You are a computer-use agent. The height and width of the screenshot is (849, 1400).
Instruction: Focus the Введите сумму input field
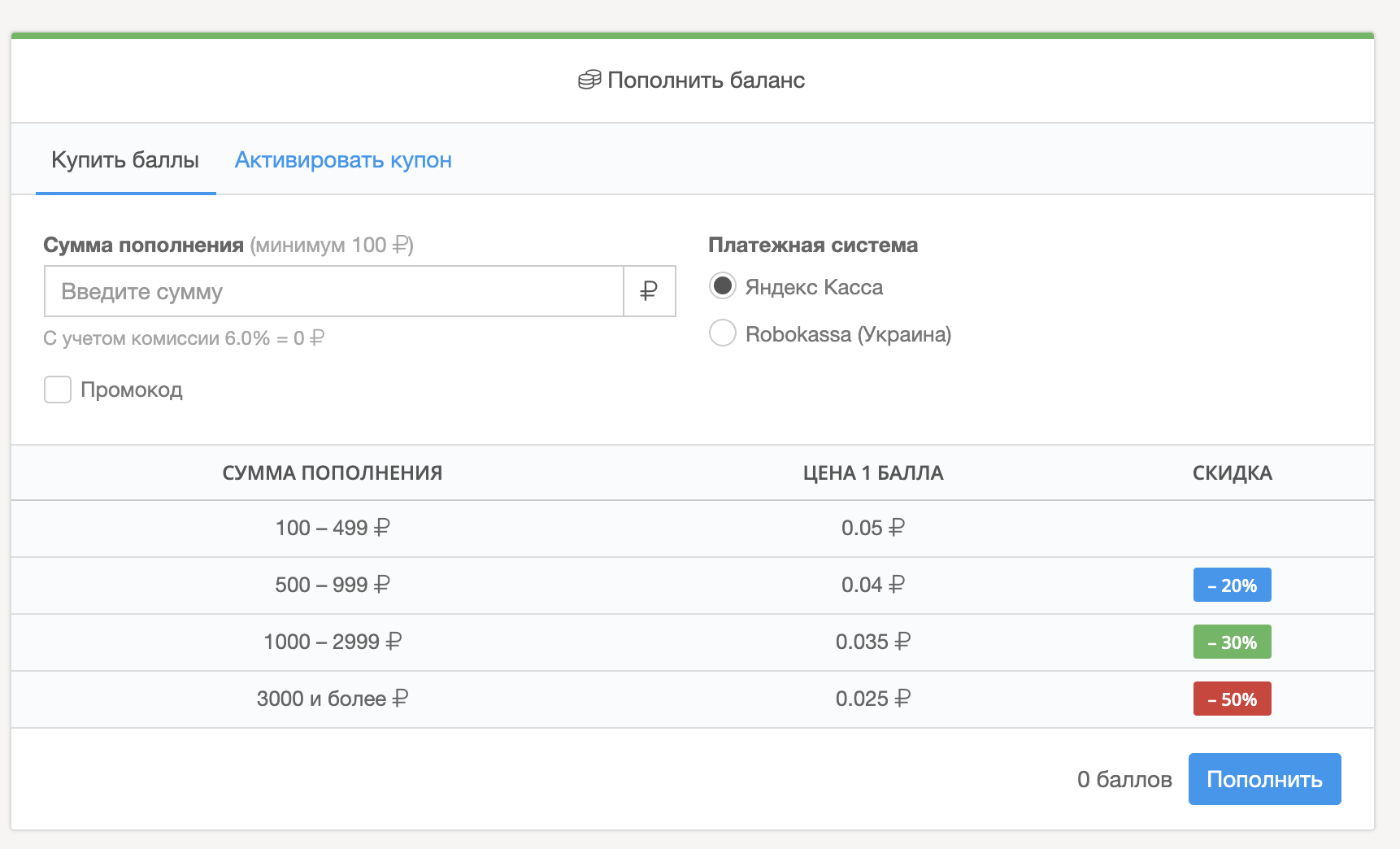tap(334, 291)
